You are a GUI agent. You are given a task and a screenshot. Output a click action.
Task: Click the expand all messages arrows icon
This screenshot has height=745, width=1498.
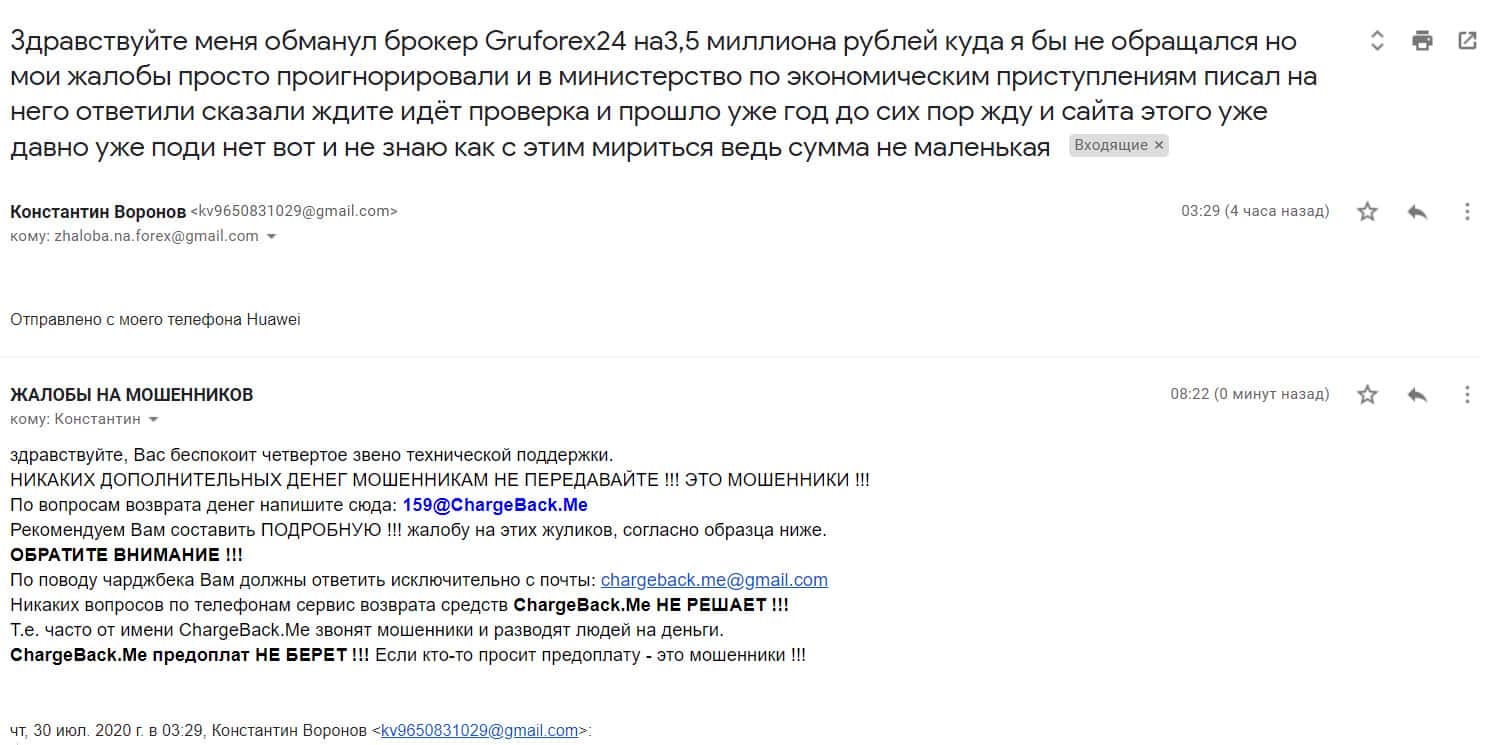(x=1377, y=41)
